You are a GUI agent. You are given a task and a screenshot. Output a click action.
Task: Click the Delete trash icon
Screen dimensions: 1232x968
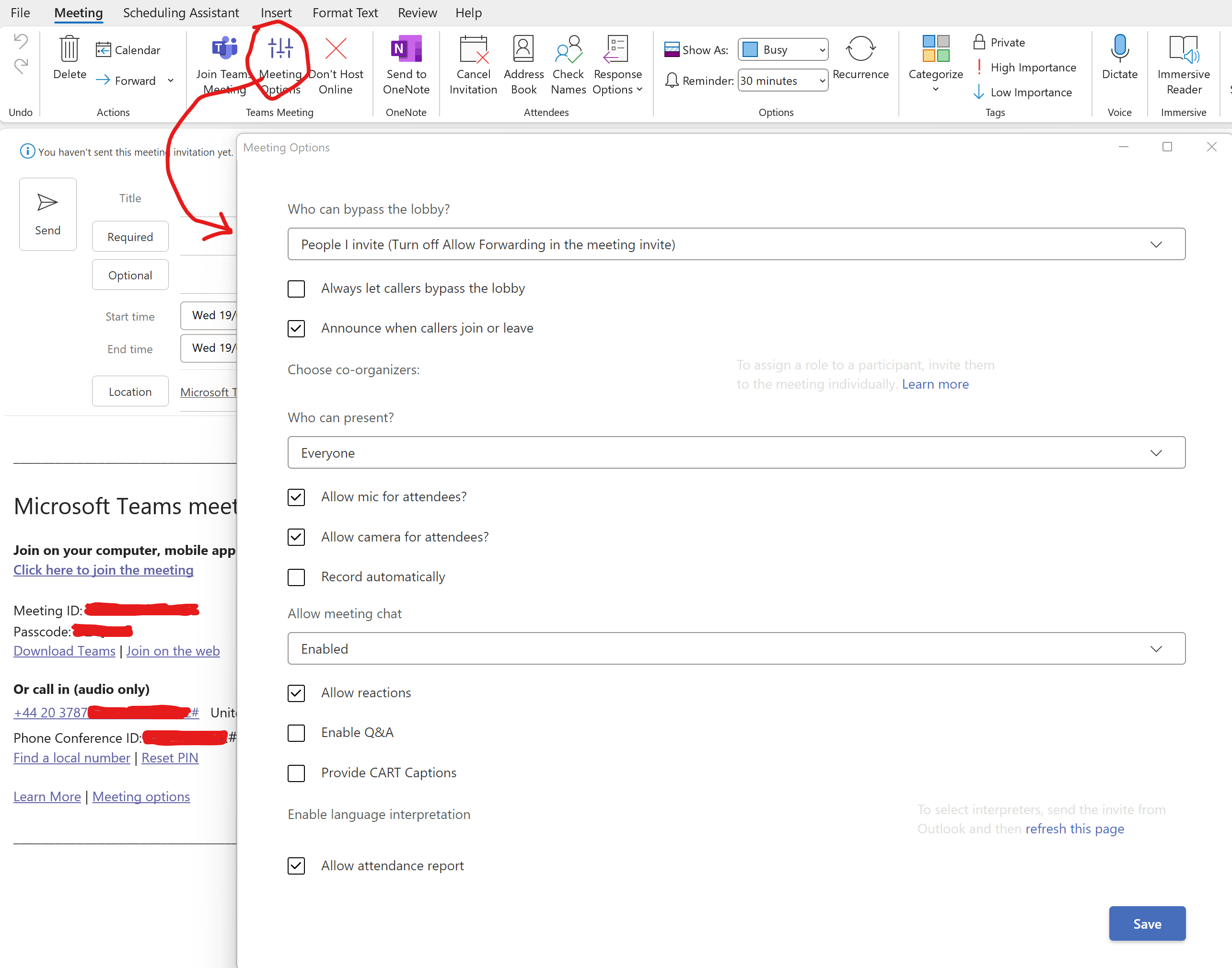69,49
